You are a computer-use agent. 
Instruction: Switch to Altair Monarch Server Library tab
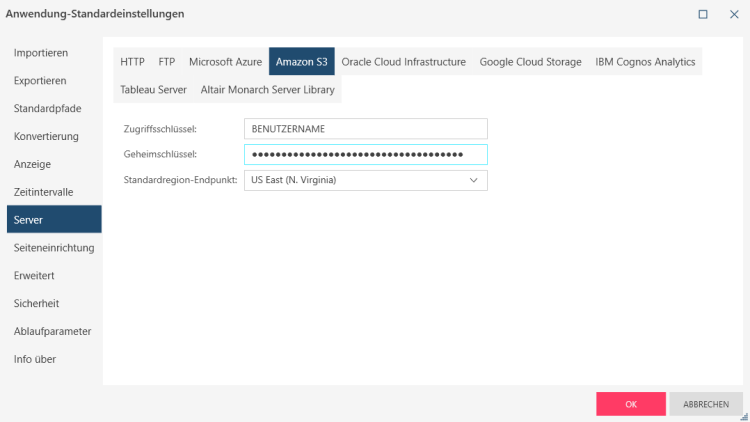tap(268, 90)
